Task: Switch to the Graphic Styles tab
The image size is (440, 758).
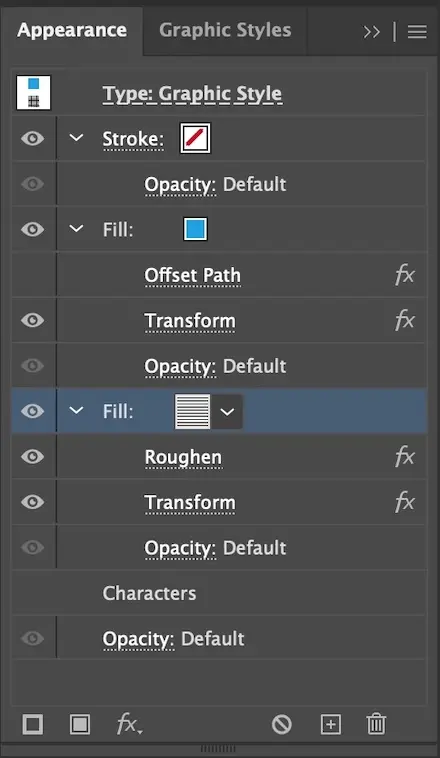Action: click(225, 30)
